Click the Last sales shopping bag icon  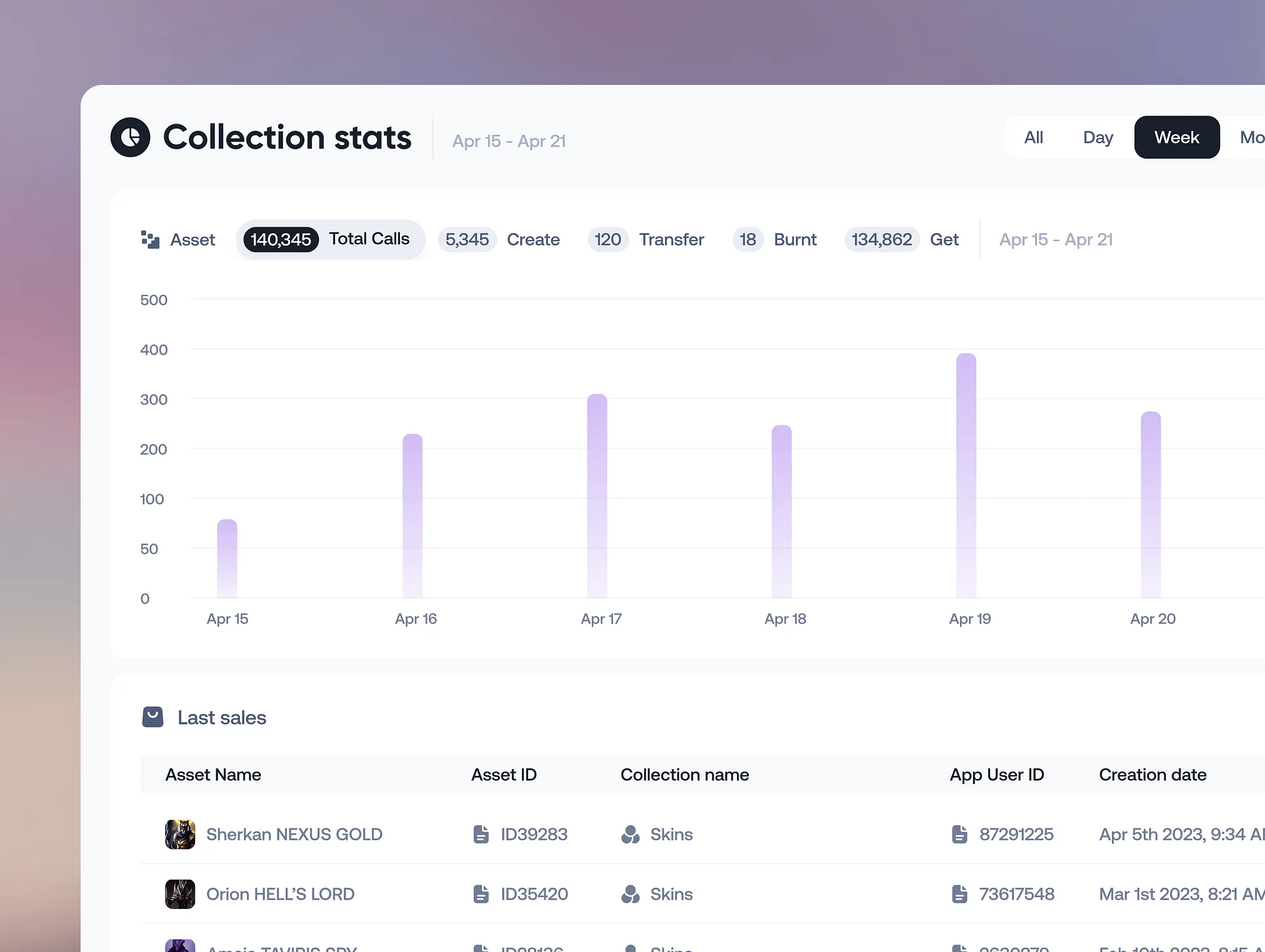(152, 717)
